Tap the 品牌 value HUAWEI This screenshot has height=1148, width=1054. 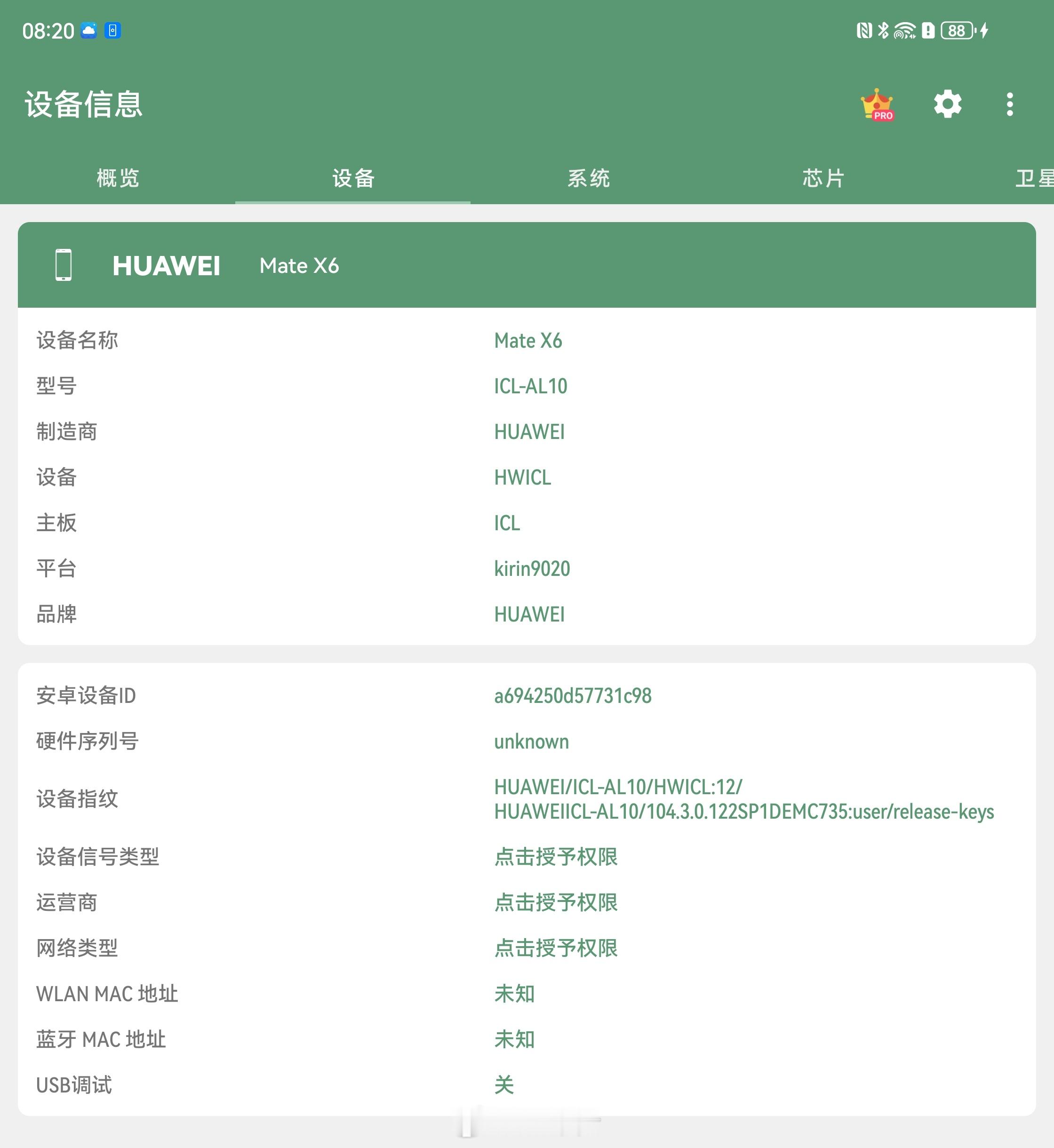pyautogui.click(x=529, y=614)
